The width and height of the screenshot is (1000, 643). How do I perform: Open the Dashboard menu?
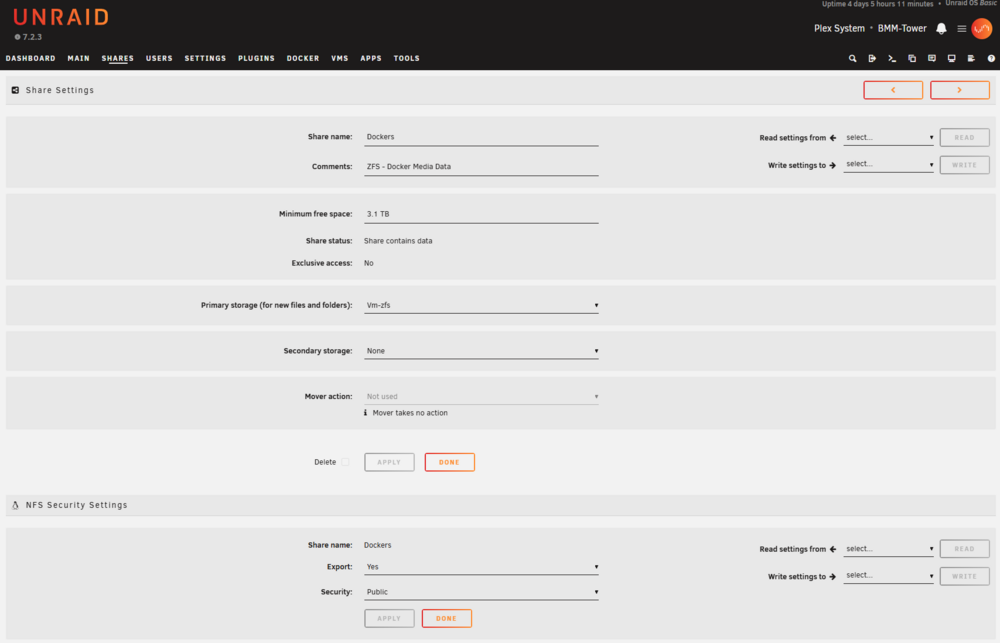31,58
